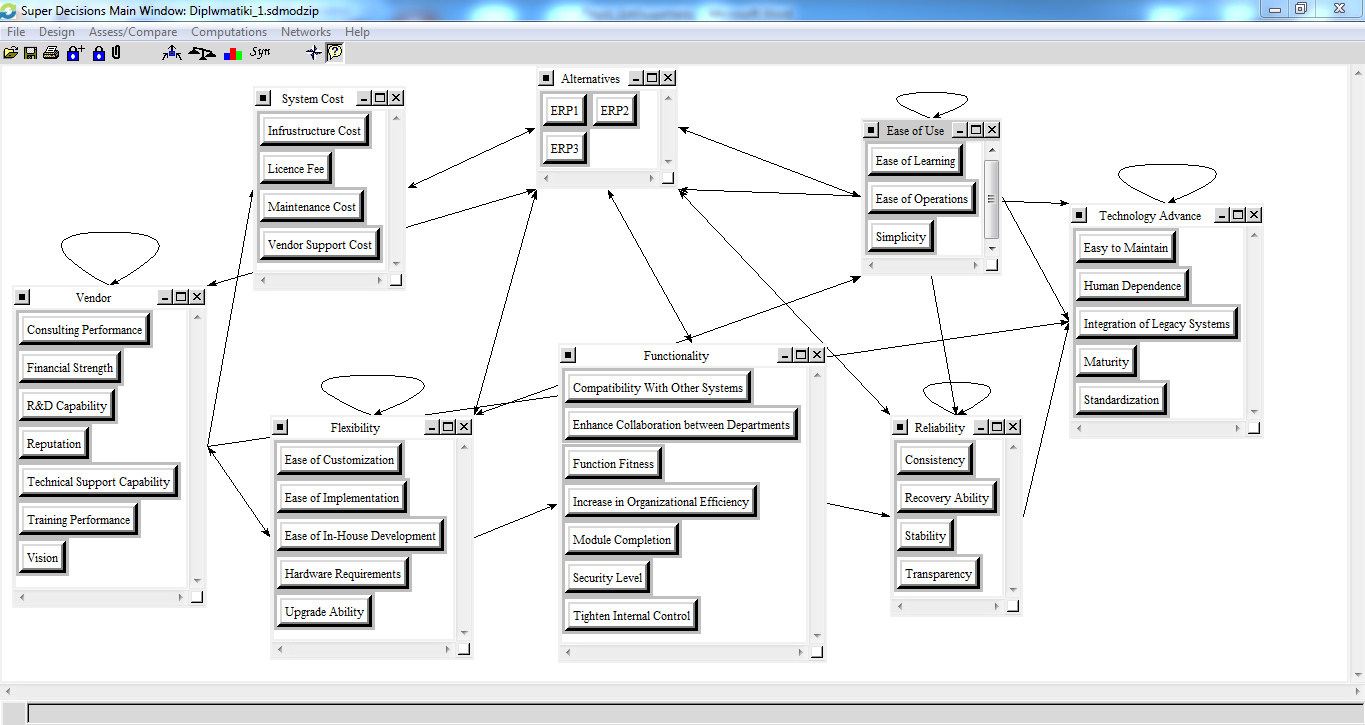
Task: Open the Flexibility cluster menu icon
Action: pyautogui.click(x=281, y=427)
